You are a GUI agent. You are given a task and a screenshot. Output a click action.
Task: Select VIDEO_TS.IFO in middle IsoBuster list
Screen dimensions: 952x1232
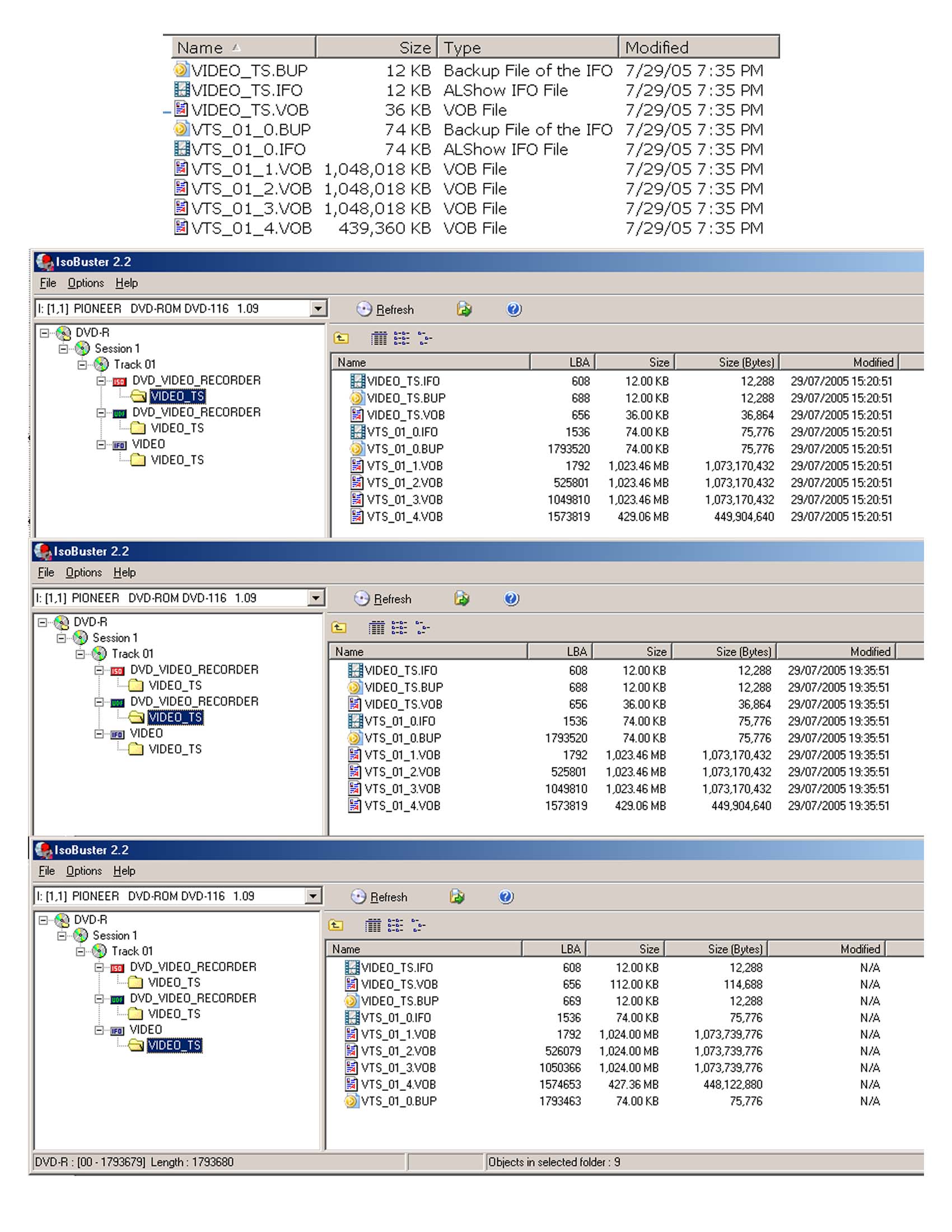point(401,671)
